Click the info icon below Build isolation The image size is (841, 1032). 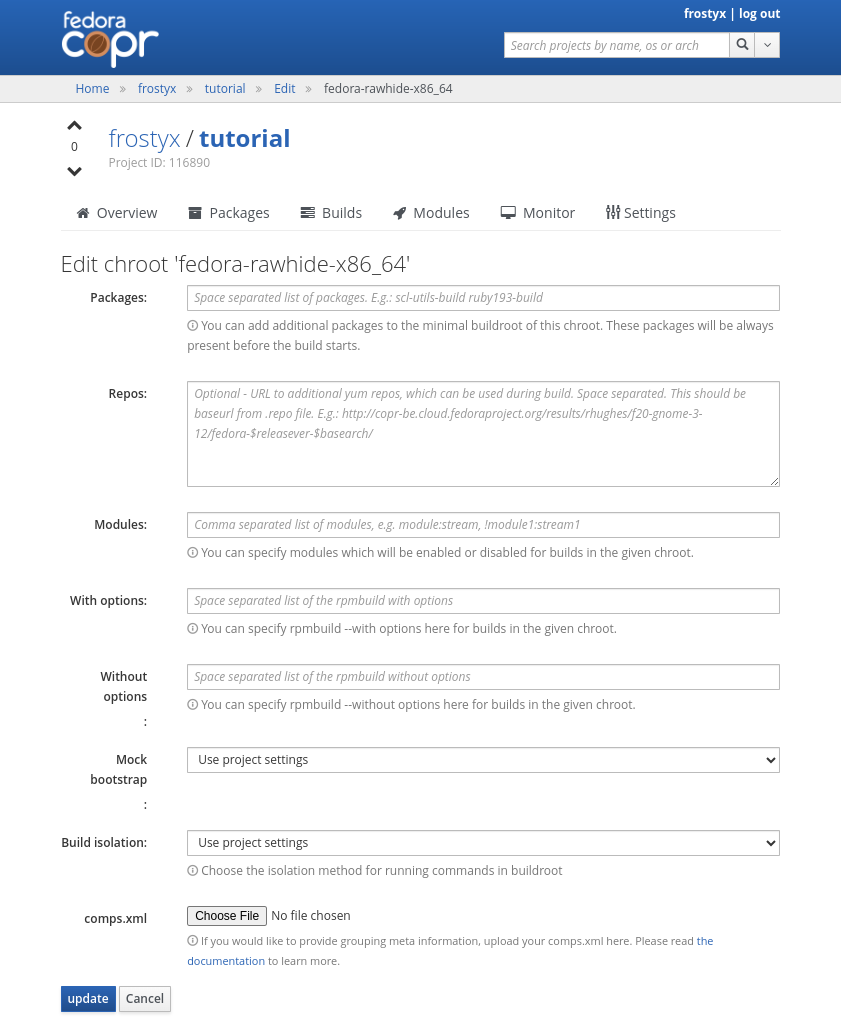coord(192,871)
